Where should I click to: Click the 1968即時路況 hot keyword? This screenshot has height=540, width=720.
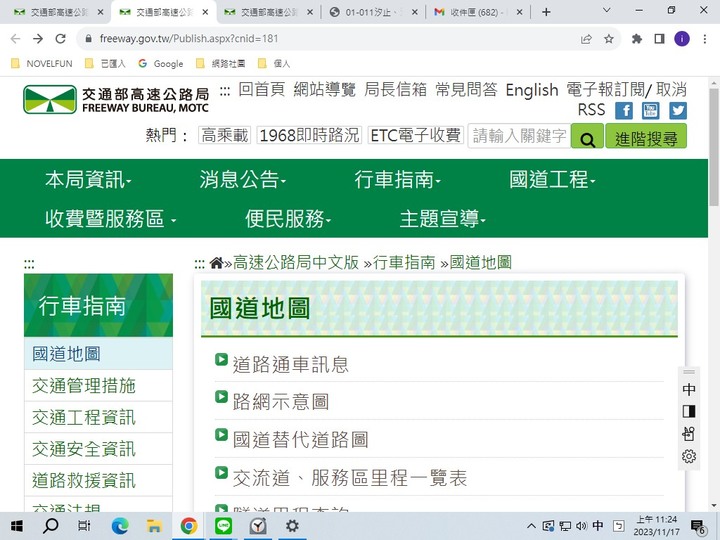309,135
